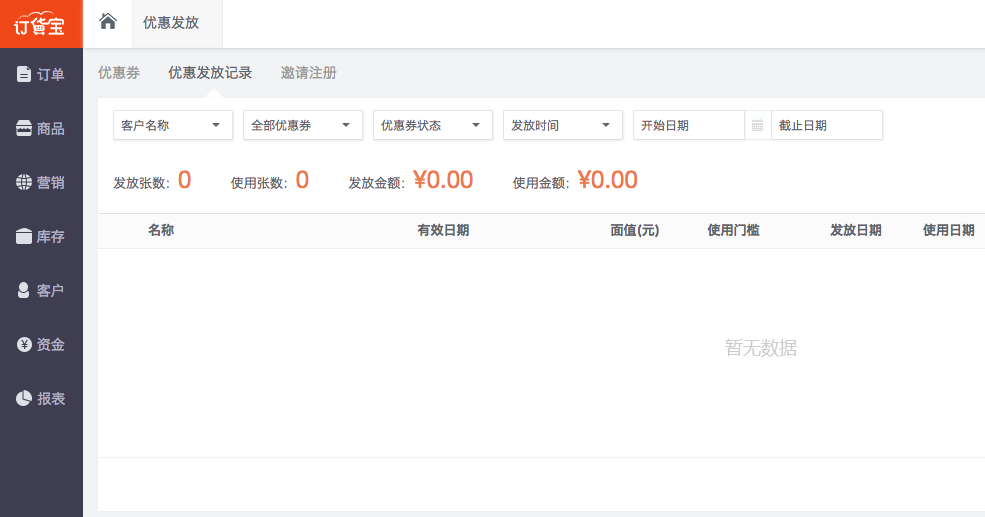Click the calendar icon between date fields
The image size is (985, 517).
coord(758,125)
